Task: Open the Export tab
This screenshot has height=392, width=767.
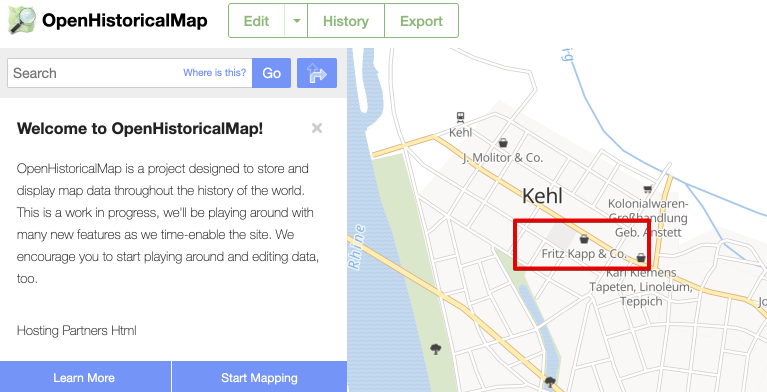Action: click(x=421, y=21)
